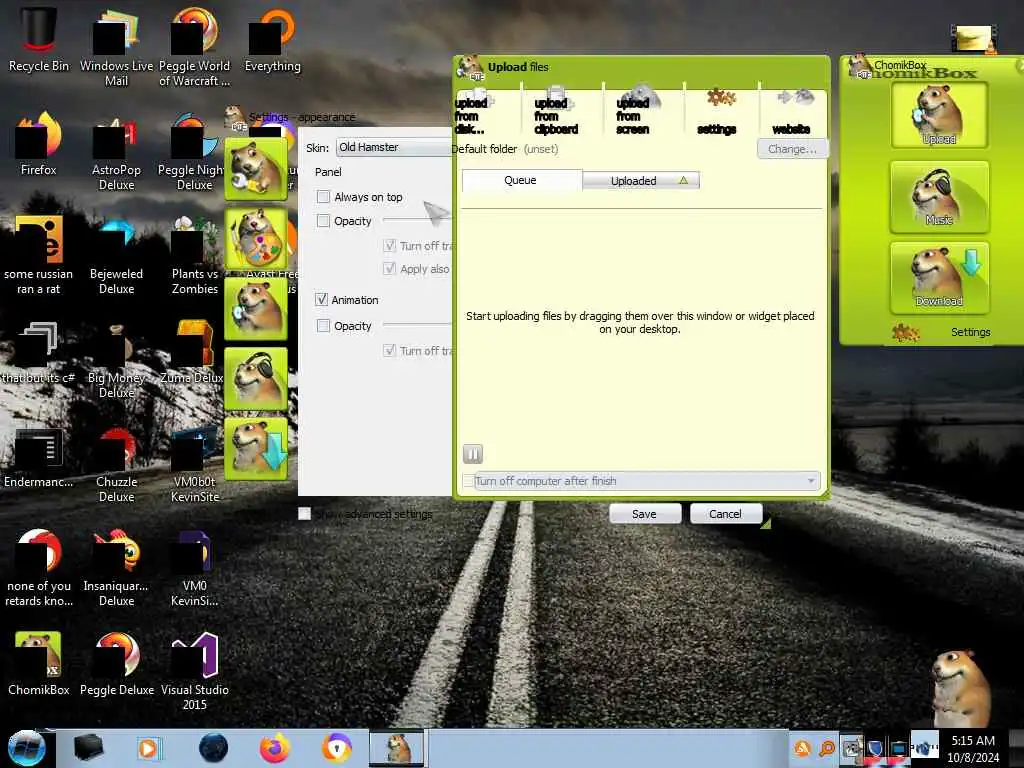Enable Always on top checkbox
The image size is (1024, 768).
323,197
